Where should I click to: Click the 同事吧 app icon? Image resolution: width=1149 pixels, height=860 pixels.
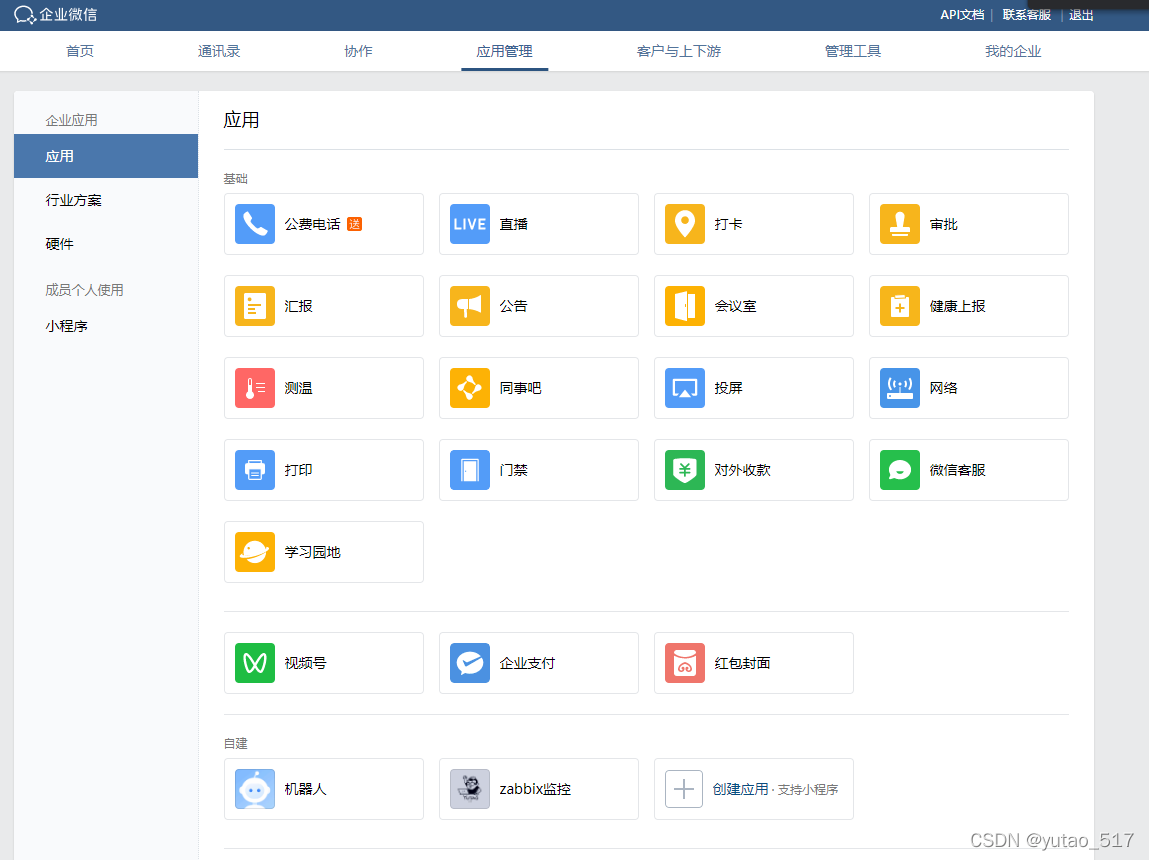470,388
